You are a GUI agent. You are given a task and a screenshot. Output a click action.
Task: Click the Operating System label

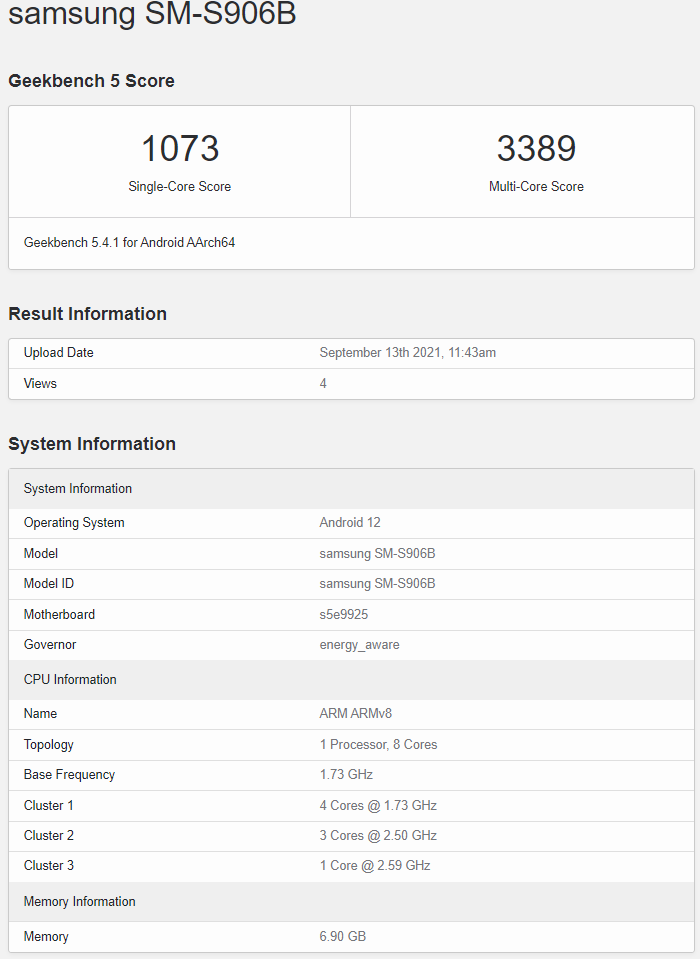(x=74, y=523)
